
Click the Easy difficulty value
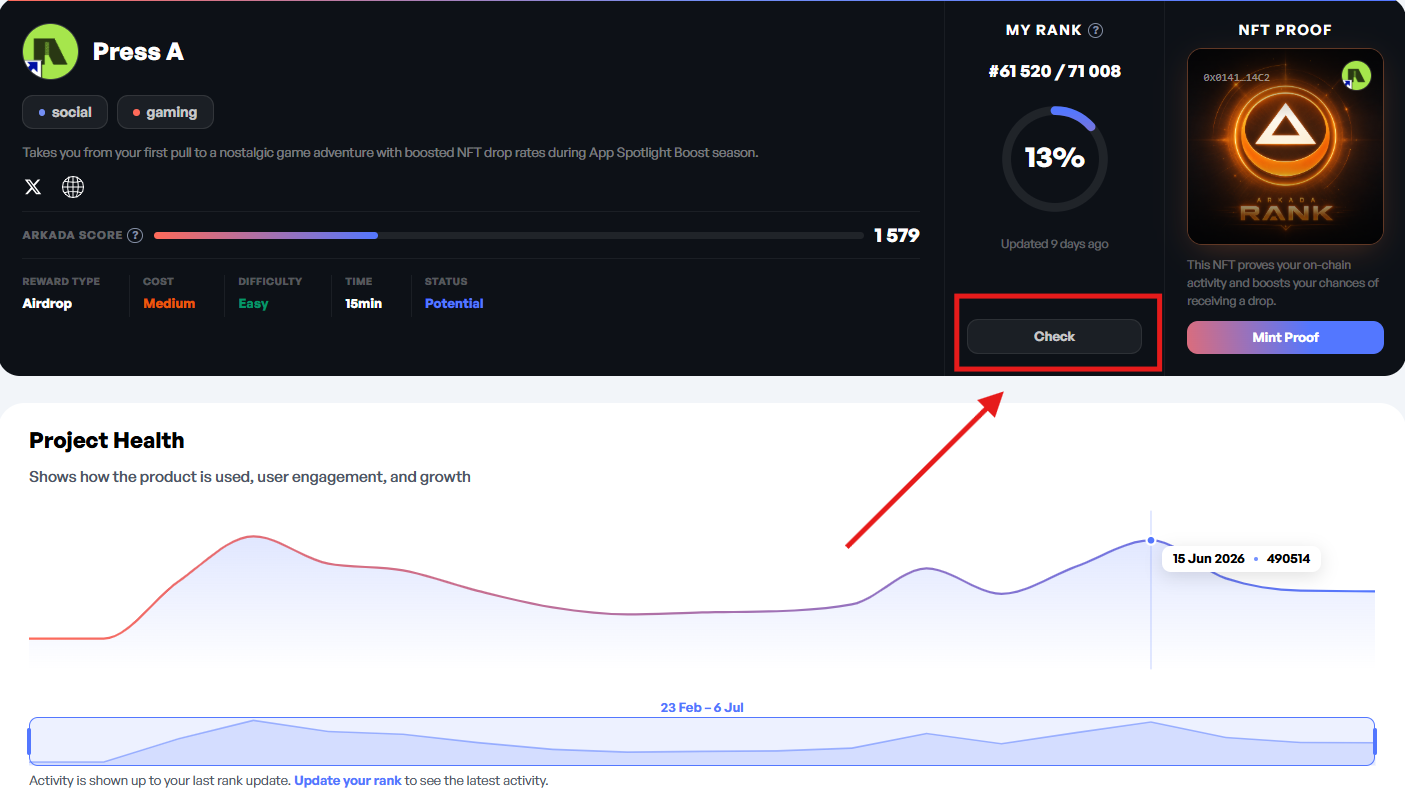pyautogui.click(x=253, y=303)
